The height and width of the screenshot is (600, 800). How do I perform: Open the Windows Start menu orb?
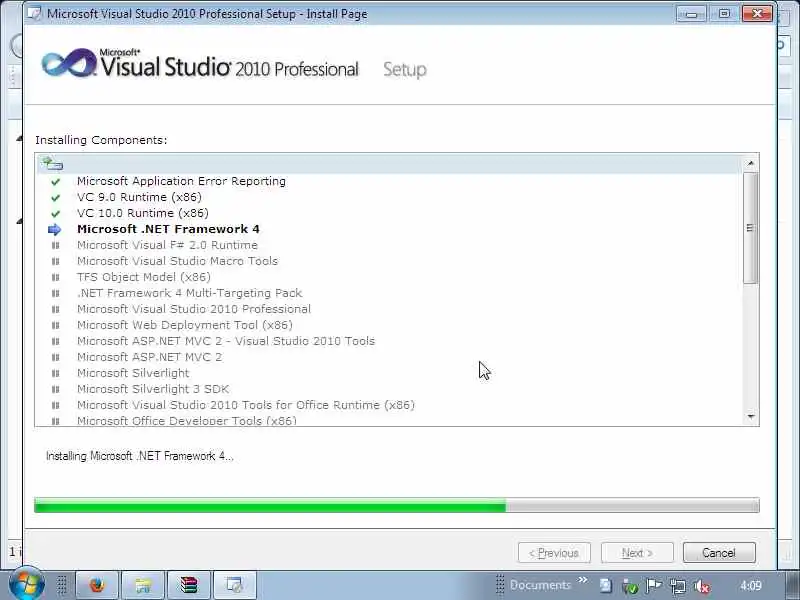coord(25,585)
